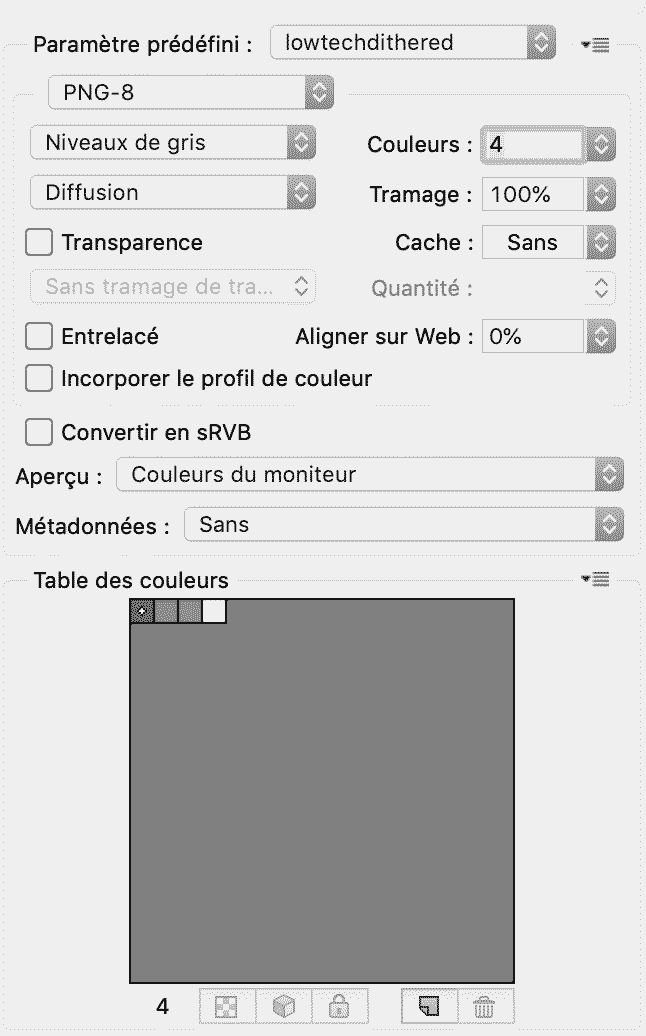Check Incorporer le profil de couleur
The image size is (646, 1036).
coord(39,379)
